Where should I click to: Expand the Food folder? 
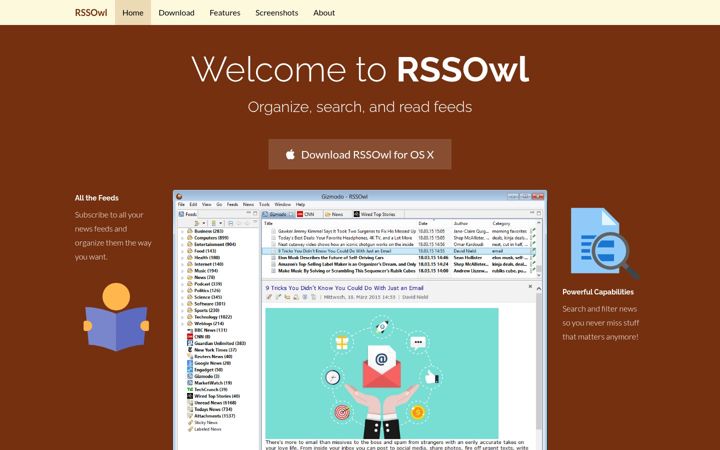coord(182,251)
